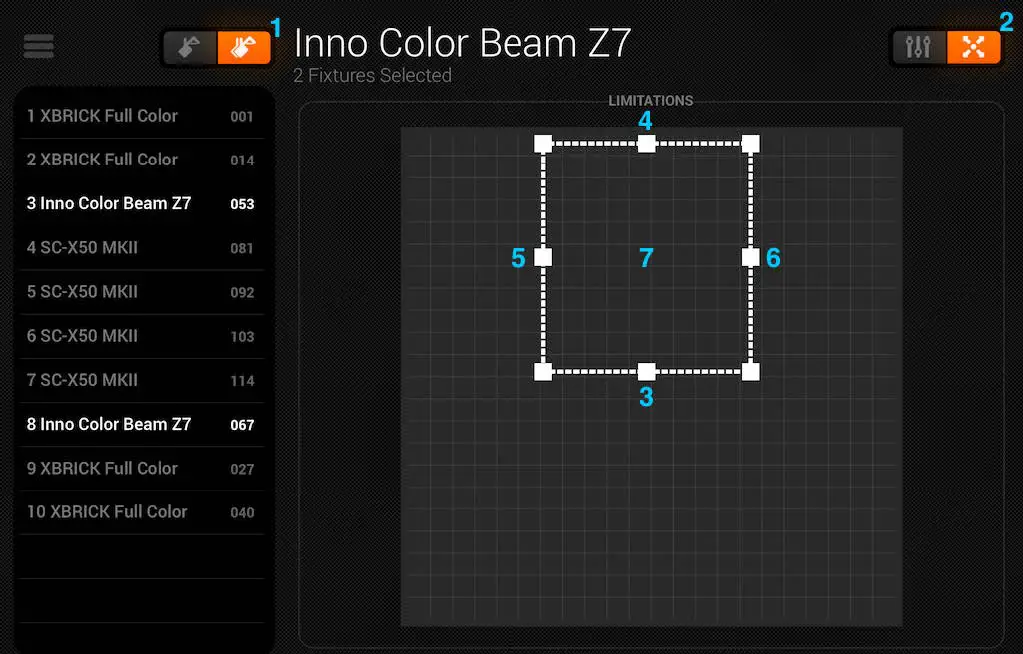
Task: Select fixture 9 XBRICK Full Color
Action: tap(140, 468)
